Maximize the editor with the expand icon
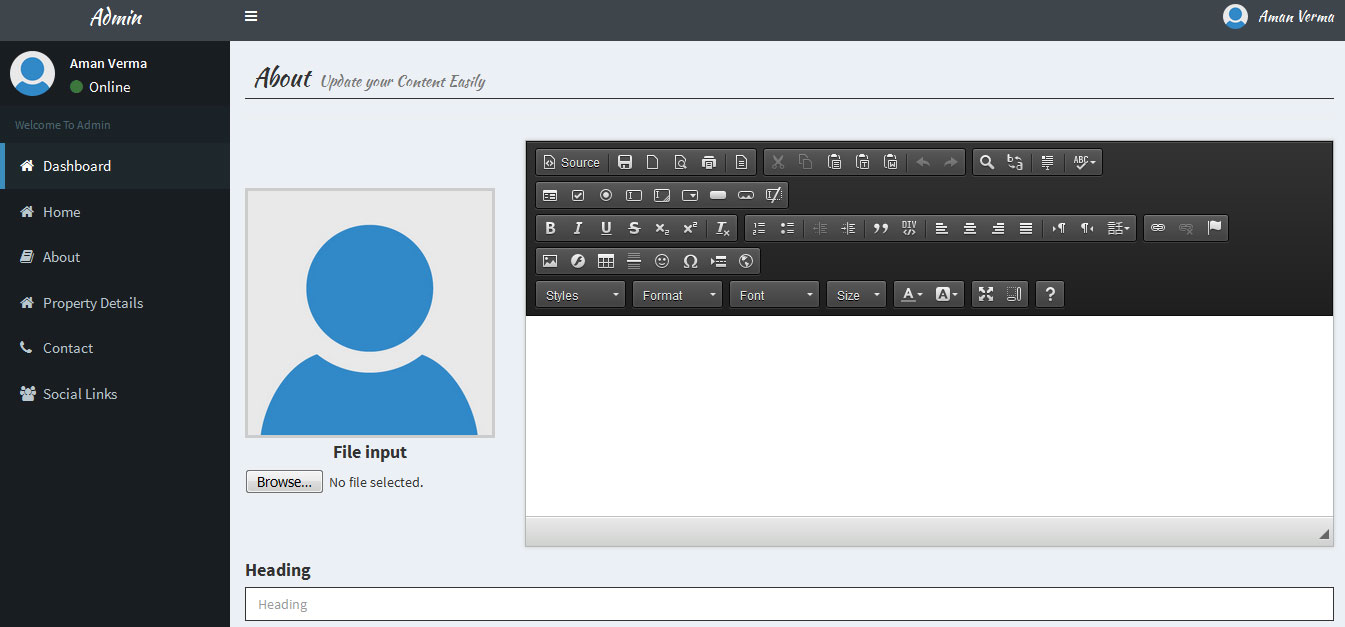The width and height of the screenshot is (1345, 627). tap(986, 294)
